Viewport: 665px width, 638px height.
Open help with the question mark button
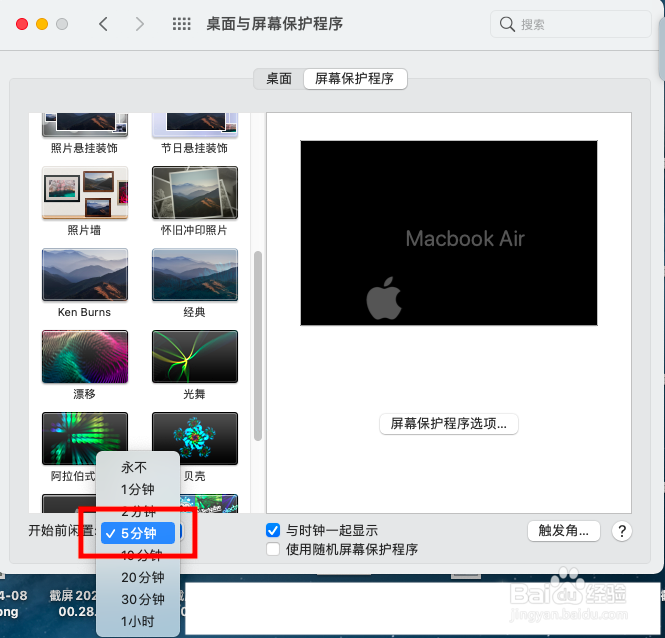622,531
